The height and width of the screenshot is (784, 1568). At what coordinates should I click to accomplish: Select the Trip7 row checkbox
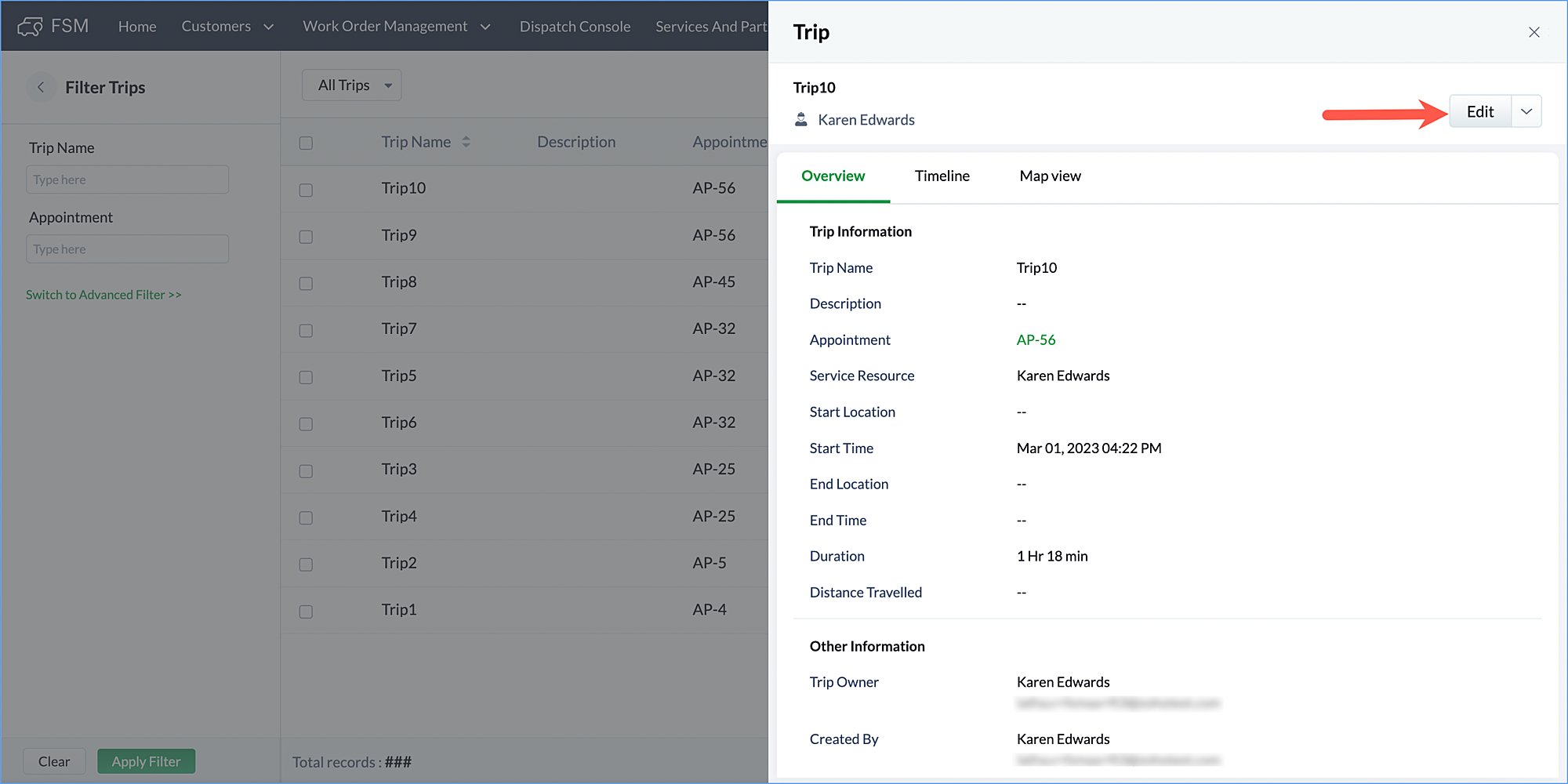click(306, 330)
